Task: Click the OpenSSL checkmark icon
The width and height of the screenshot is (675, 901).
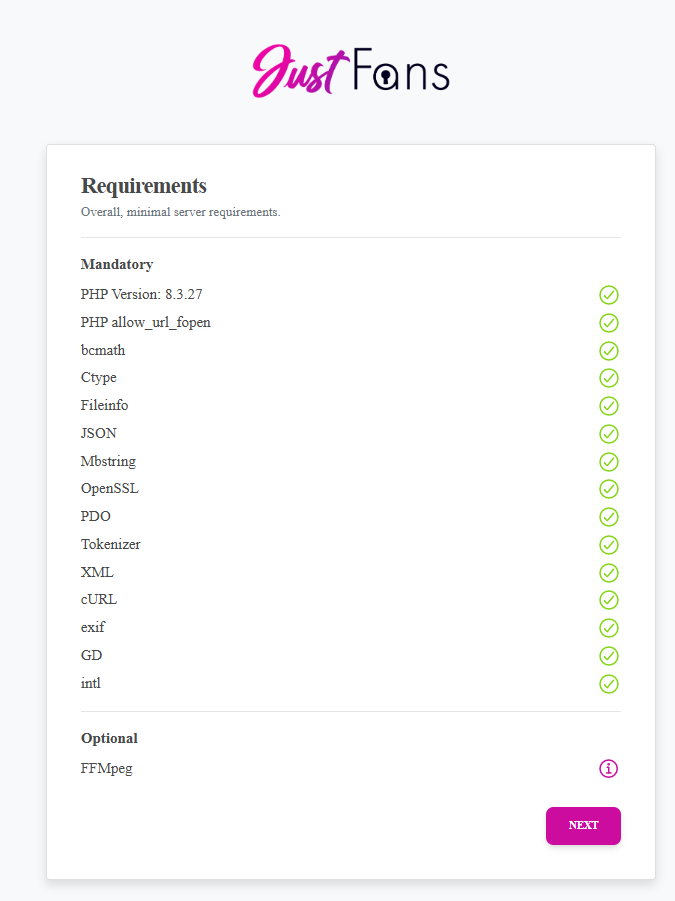Action: pyautogui.click(x=609, y=489)
